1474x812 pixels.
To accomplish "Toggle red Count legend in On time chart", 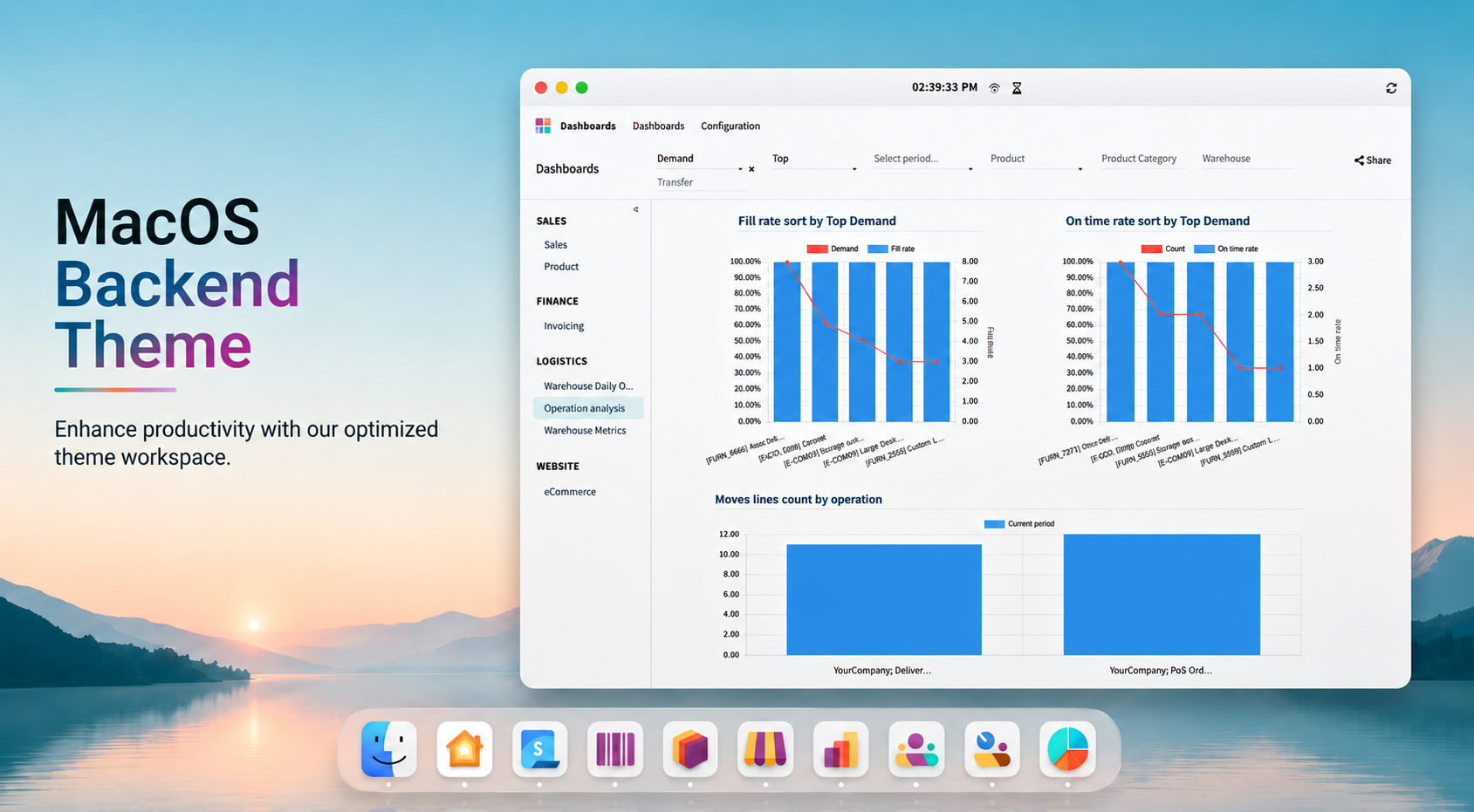I will click(1163, 249).
